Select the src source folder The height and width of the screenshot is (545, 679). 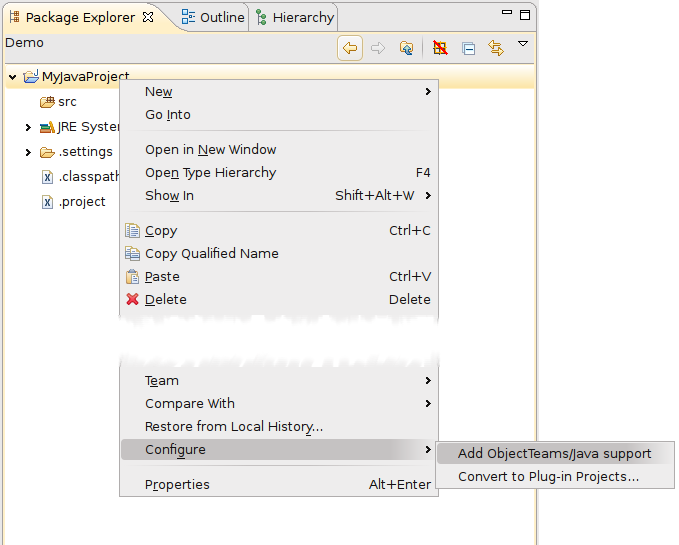click(66, 102)
